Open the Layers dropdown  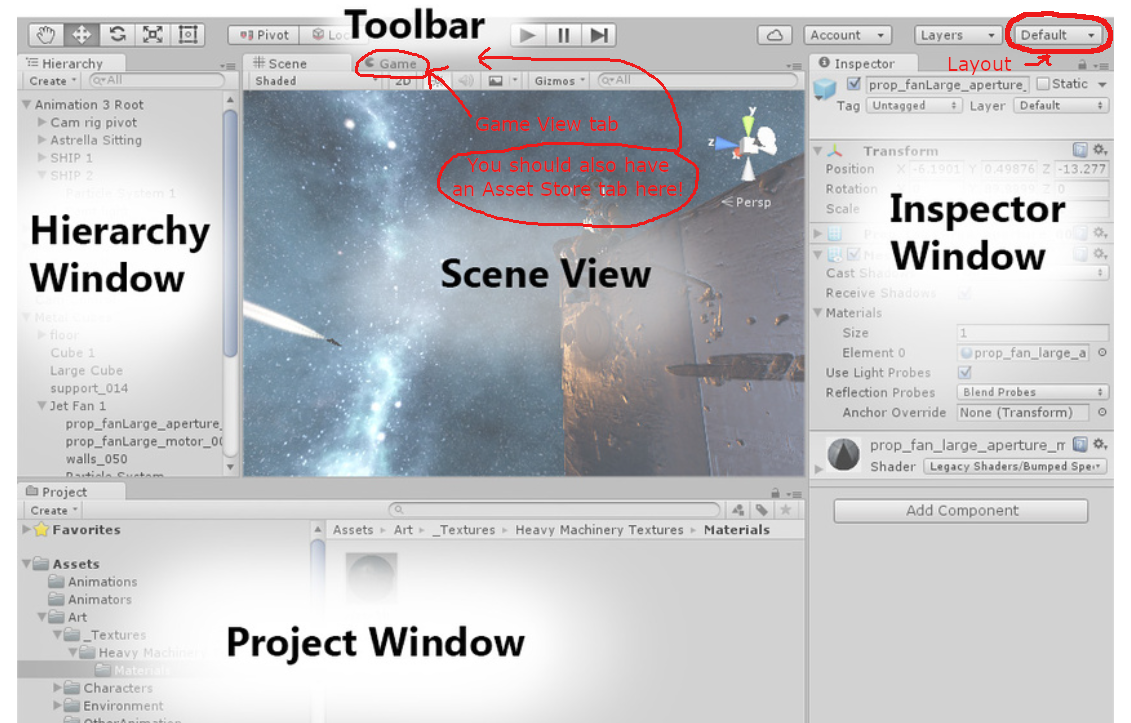point(956,35)
